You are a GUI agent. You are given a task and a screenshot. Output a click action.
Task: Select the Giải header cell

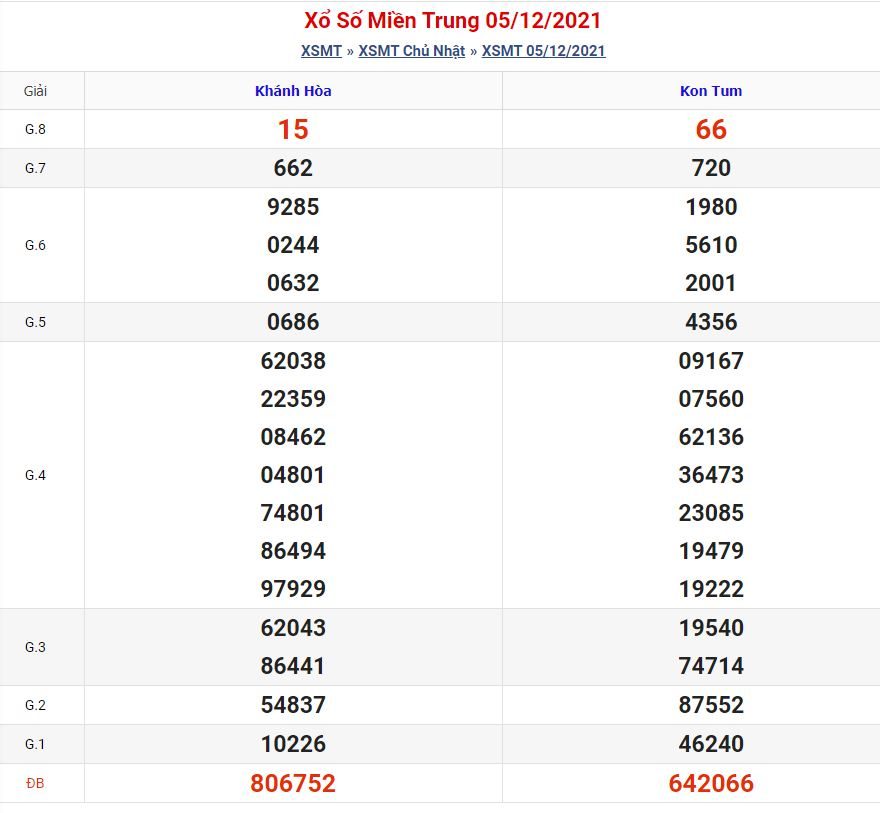pos(35,91)
